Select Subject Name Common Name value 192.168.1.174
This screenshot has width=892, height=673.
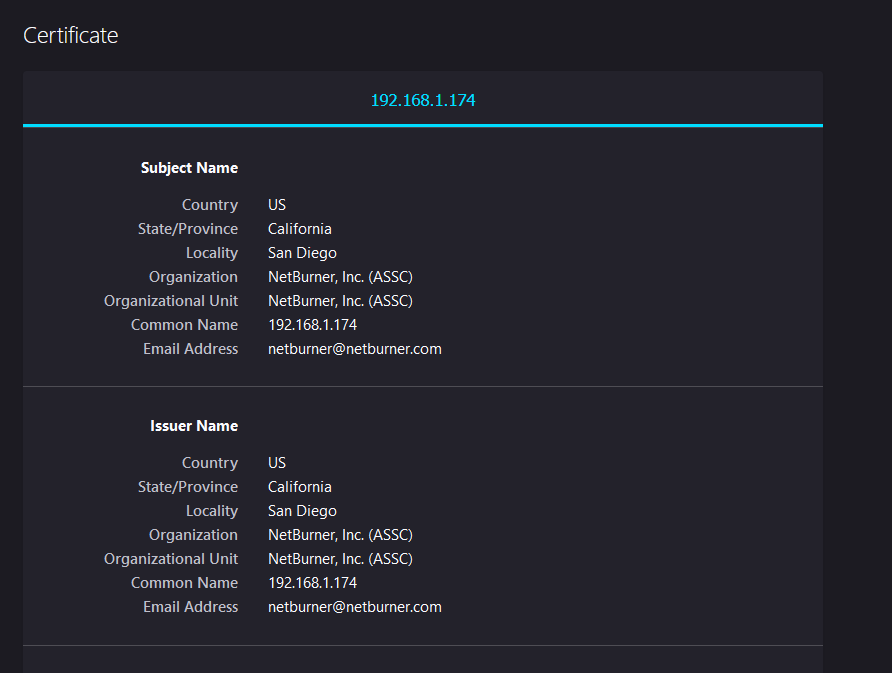pos(312,325)
